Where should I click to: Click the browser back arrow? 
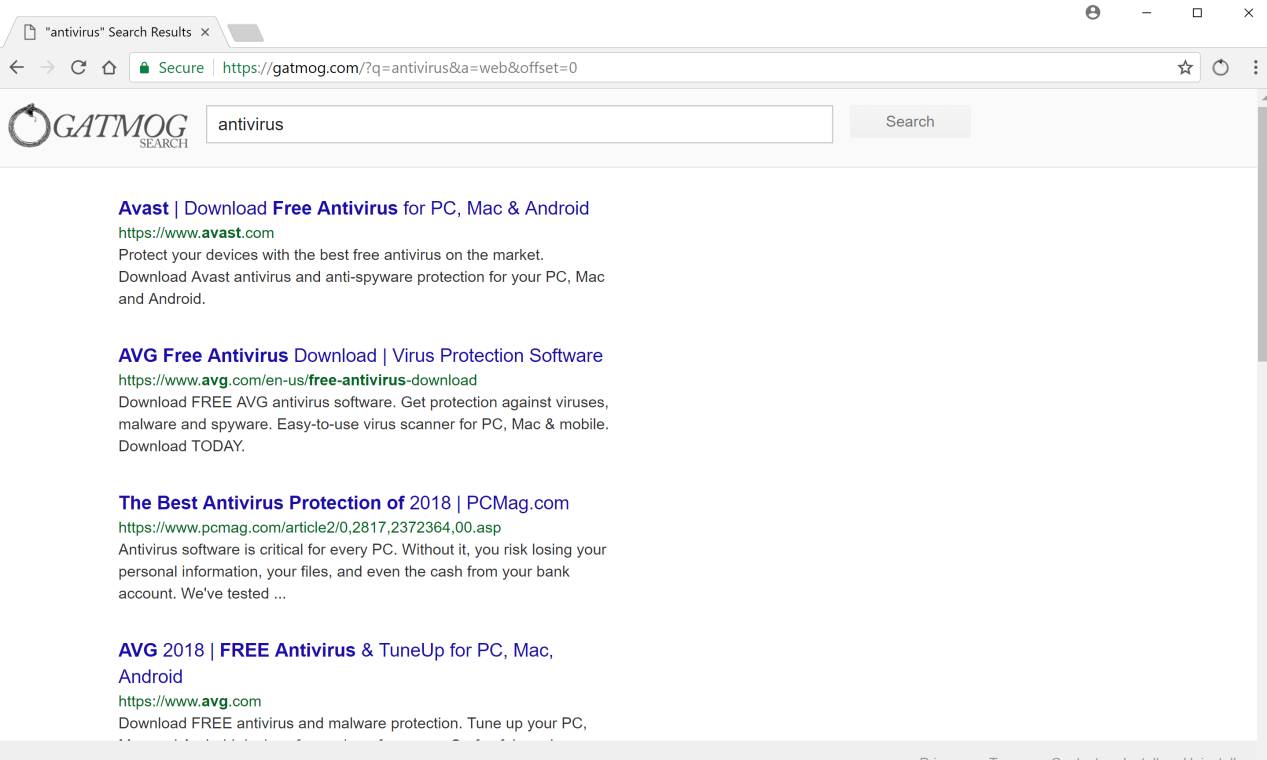point(16,68)
